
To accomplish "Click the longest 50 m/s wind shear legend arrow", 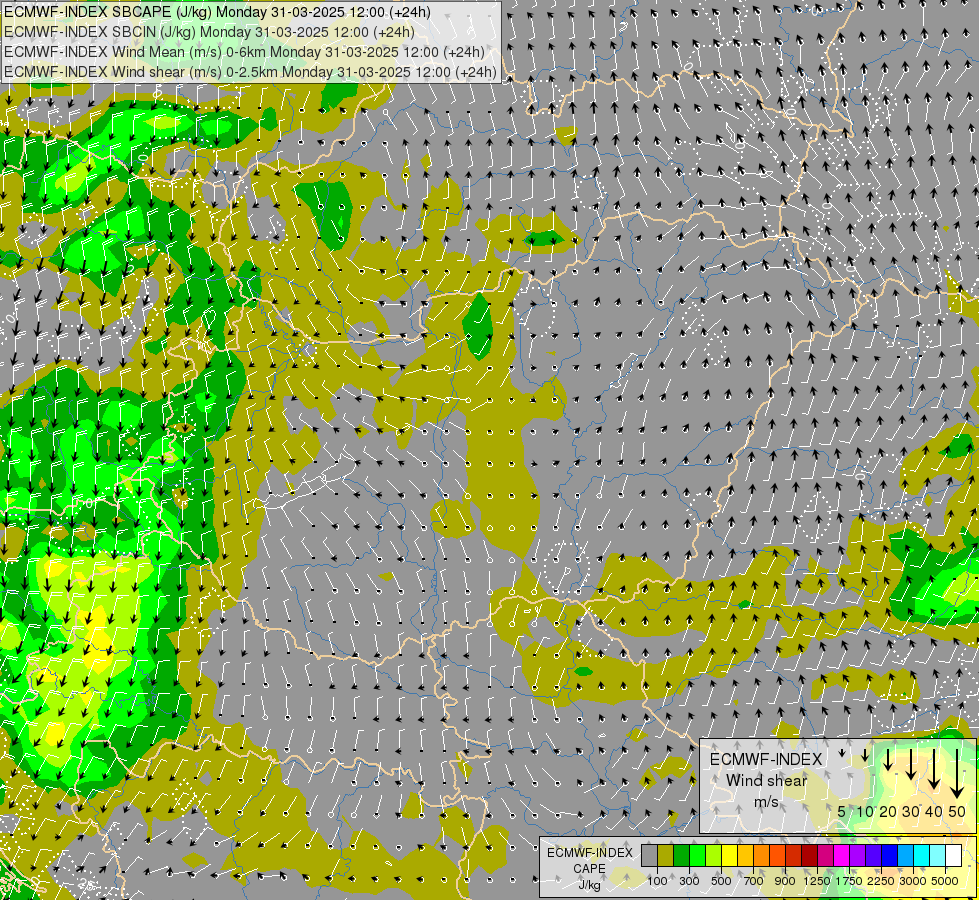I will (957, 774).
